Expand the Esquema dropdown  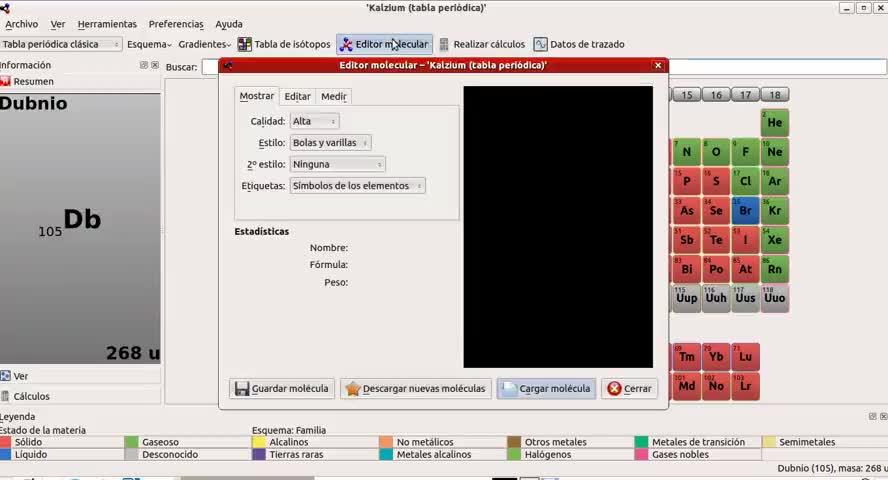coord(149,44)
